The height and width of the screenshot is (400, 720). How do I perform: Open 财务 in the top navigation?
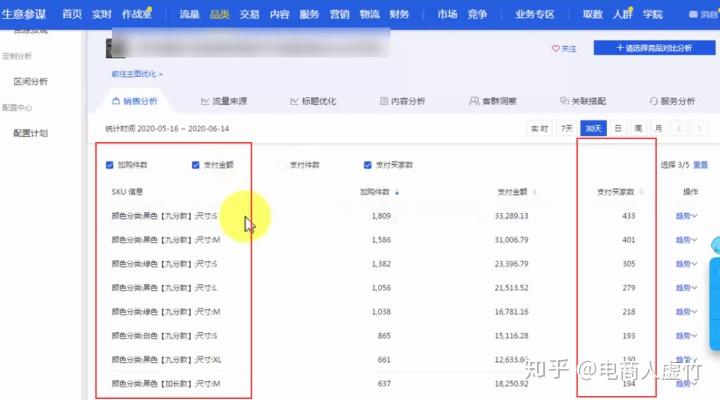click(x=399, y=14)
